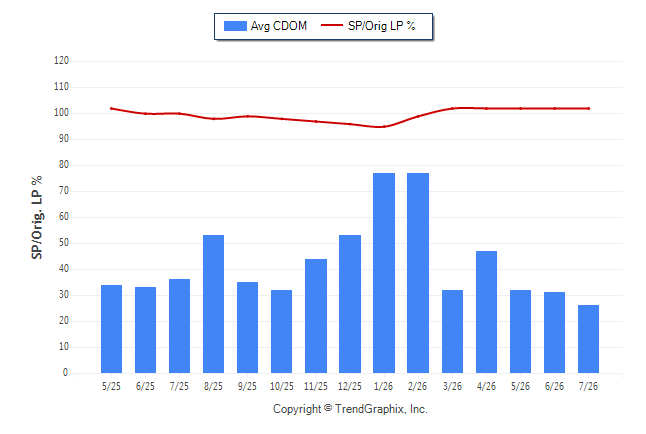Select the 12/25 blue bar
This screenshot has width=646, height=434.
tap(350, 304)
